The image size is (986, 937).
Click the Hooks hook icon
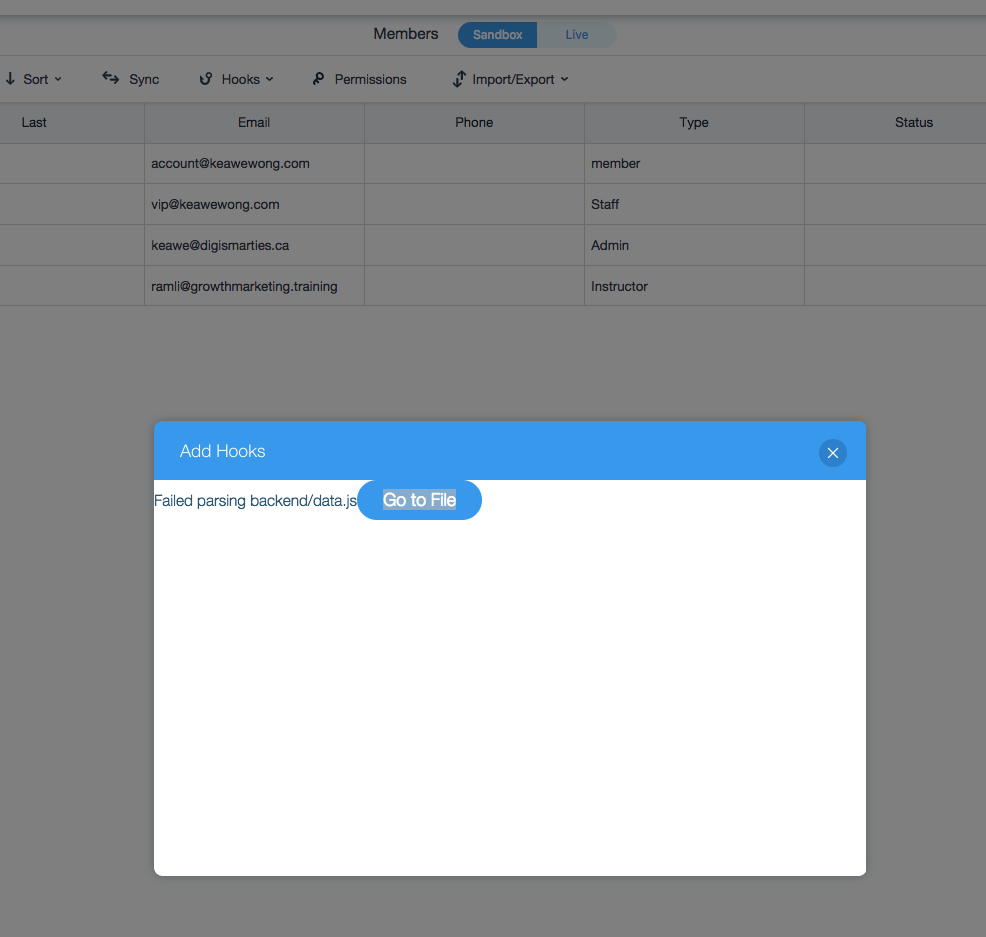click(206, 79)
